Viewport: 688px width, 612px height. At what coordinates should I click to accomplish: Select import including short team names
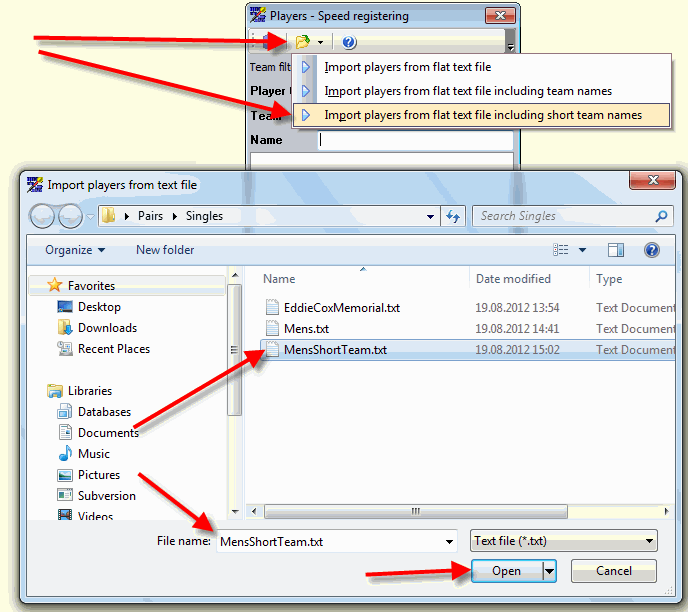point(482,115)
